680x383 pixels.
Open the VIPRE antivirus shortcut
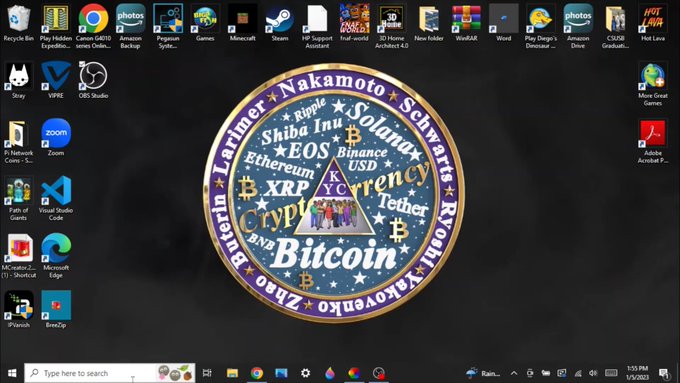[56, 80]
